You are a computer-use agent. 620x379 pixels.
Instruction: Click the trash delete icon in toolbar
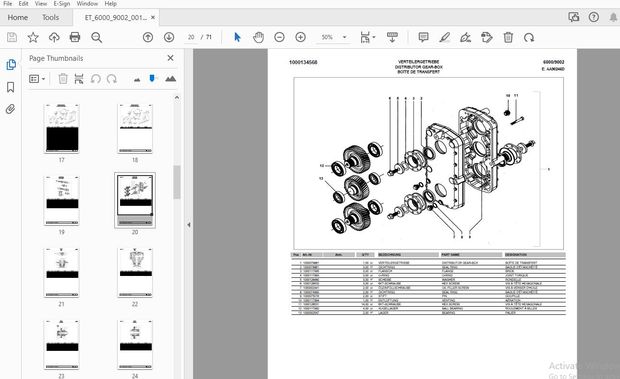click(x=508, y=37)
